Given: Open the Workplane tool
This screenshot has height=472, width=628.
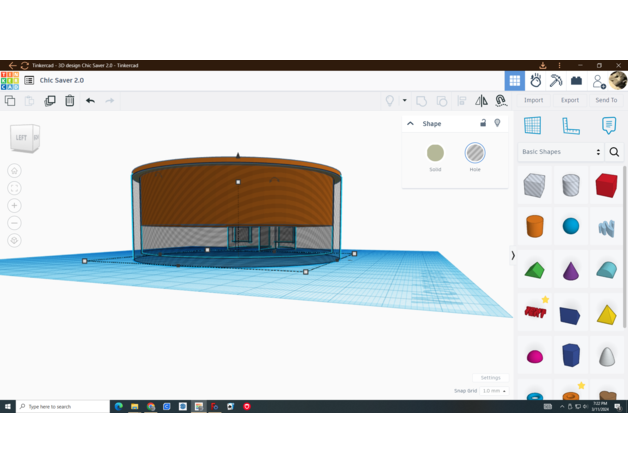Looking at the screenshot, I should (x=532, y=125).
